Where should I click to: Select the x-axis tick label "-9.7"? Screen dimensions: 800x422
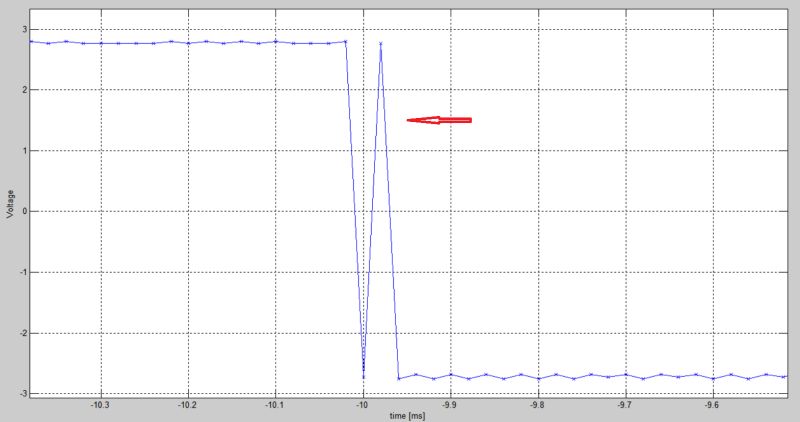pyautogui.click(x=624, y=405)
